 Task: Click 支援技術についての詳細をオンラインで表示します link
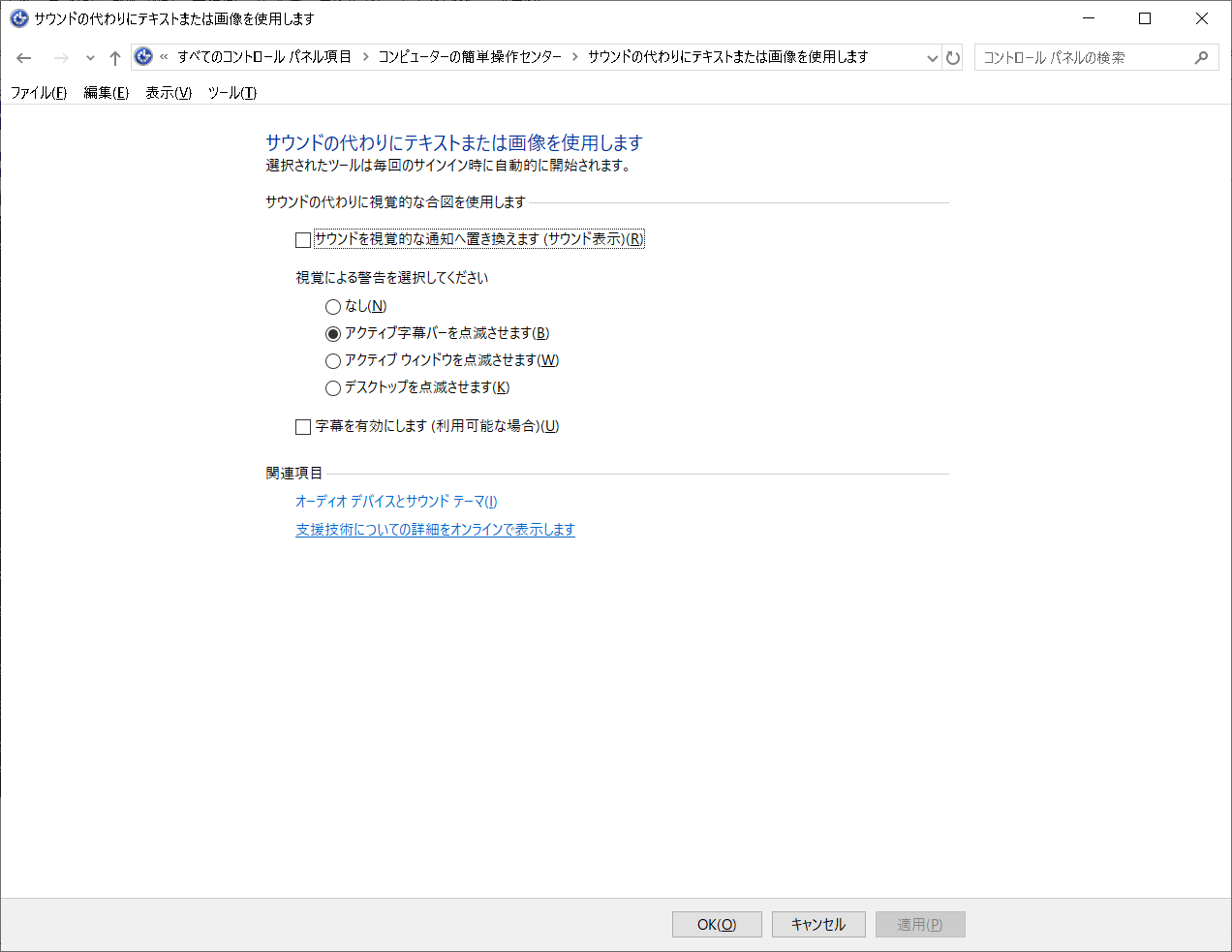434,530
